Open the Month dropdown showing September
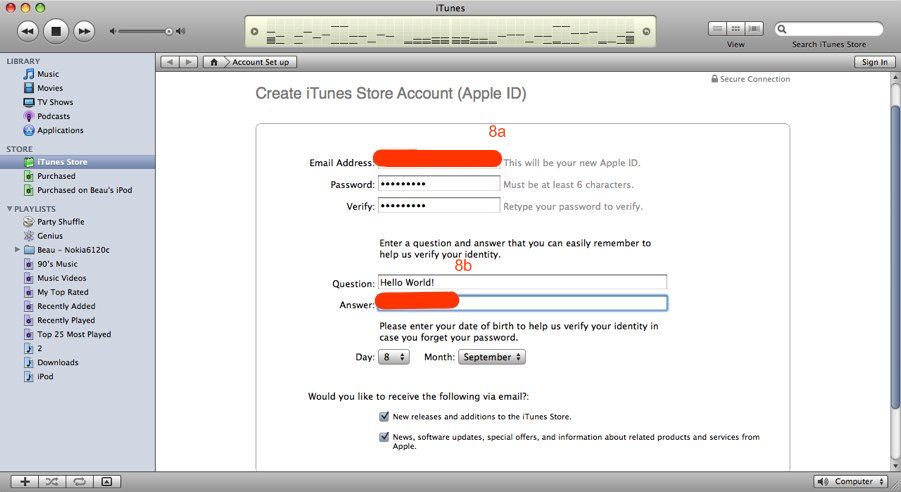 492,357
